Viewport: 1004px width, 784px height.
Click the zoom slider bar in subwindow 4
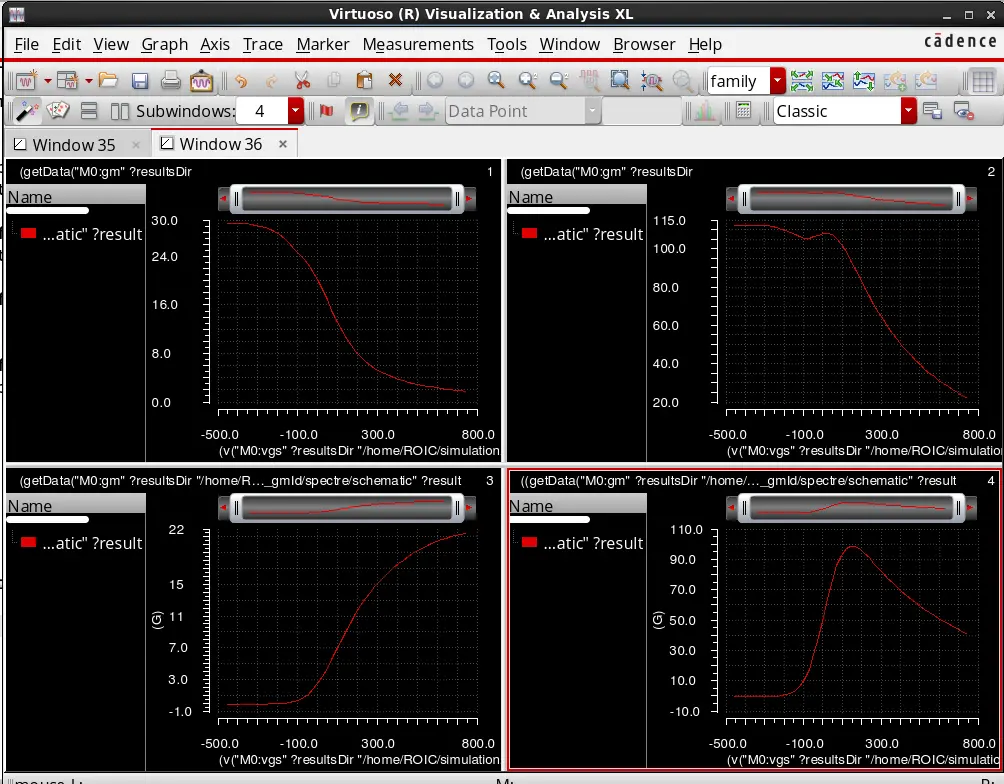tap(851, 509)
